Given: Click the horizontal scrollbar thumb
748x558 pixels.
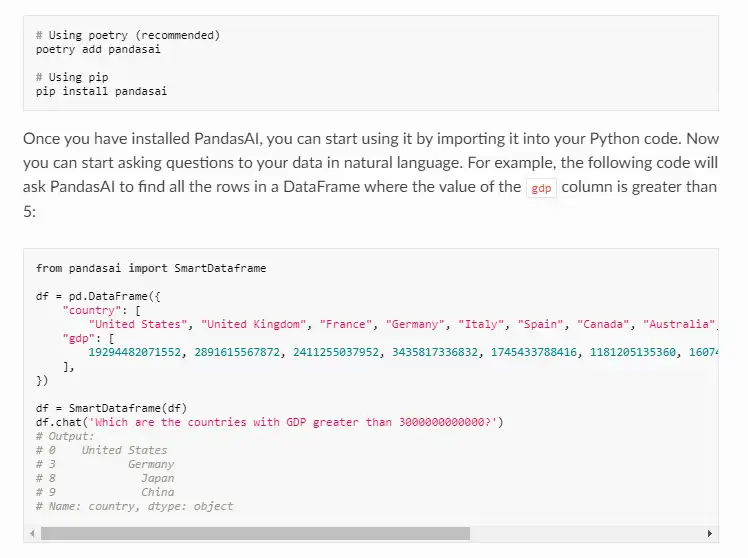Looking at the screenshot, I should click(x=255, y=534).
